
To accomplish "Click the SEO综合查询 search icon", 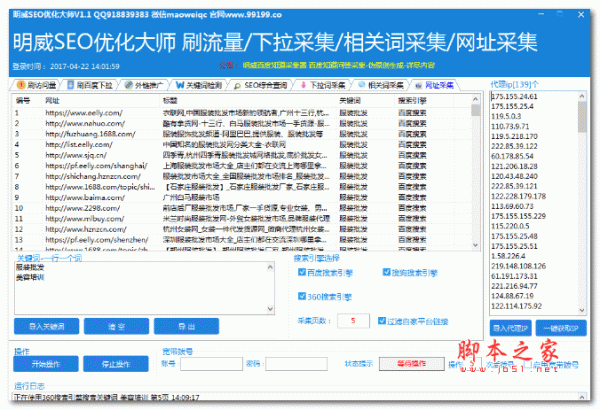I will [x=239, y=87].
